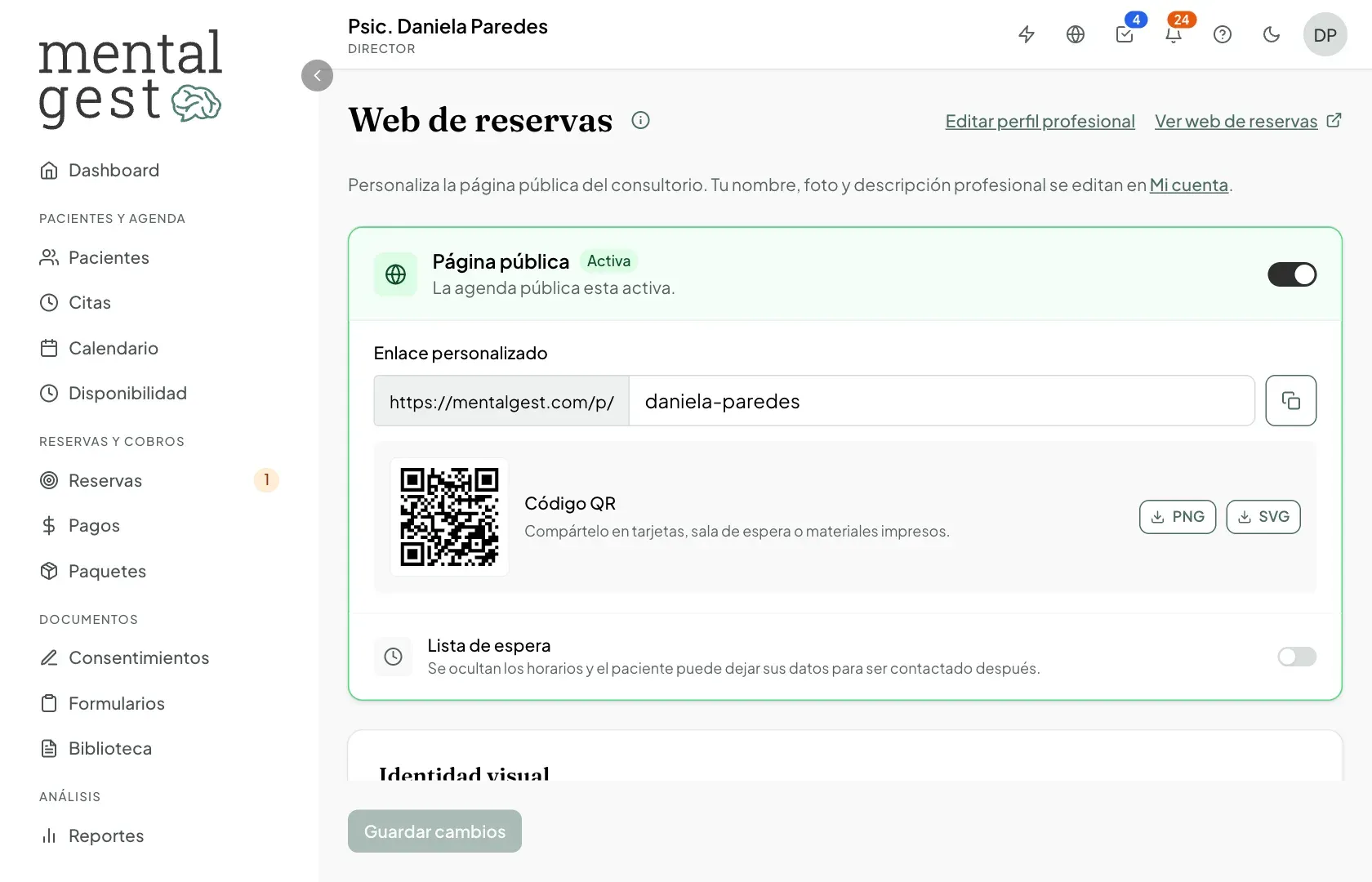Click the mental gest logo
Image resolution: width=1372 pixels, height=882 pixels.
click(x=130, y=78)
